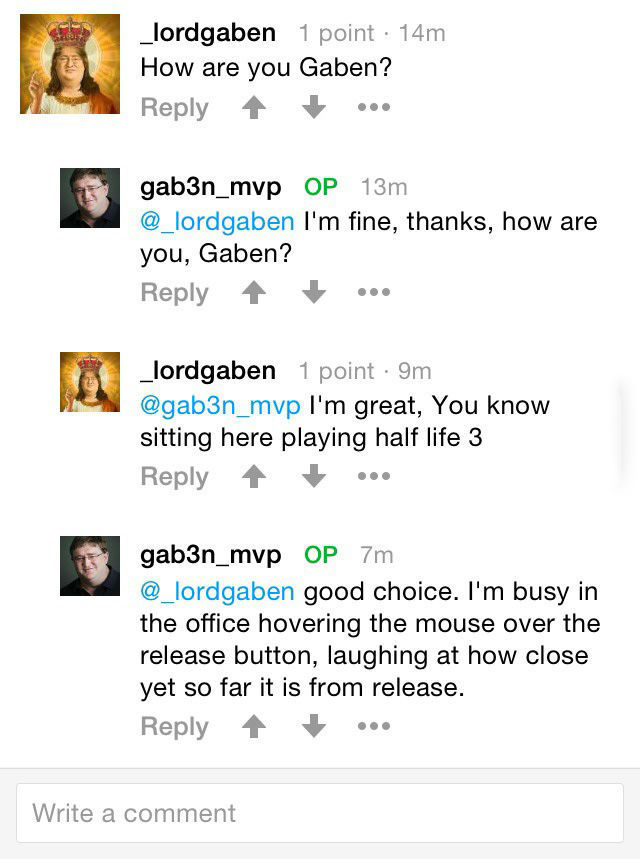
Task: Open more options on "half life 3" comment
Action: pos(374,477)
